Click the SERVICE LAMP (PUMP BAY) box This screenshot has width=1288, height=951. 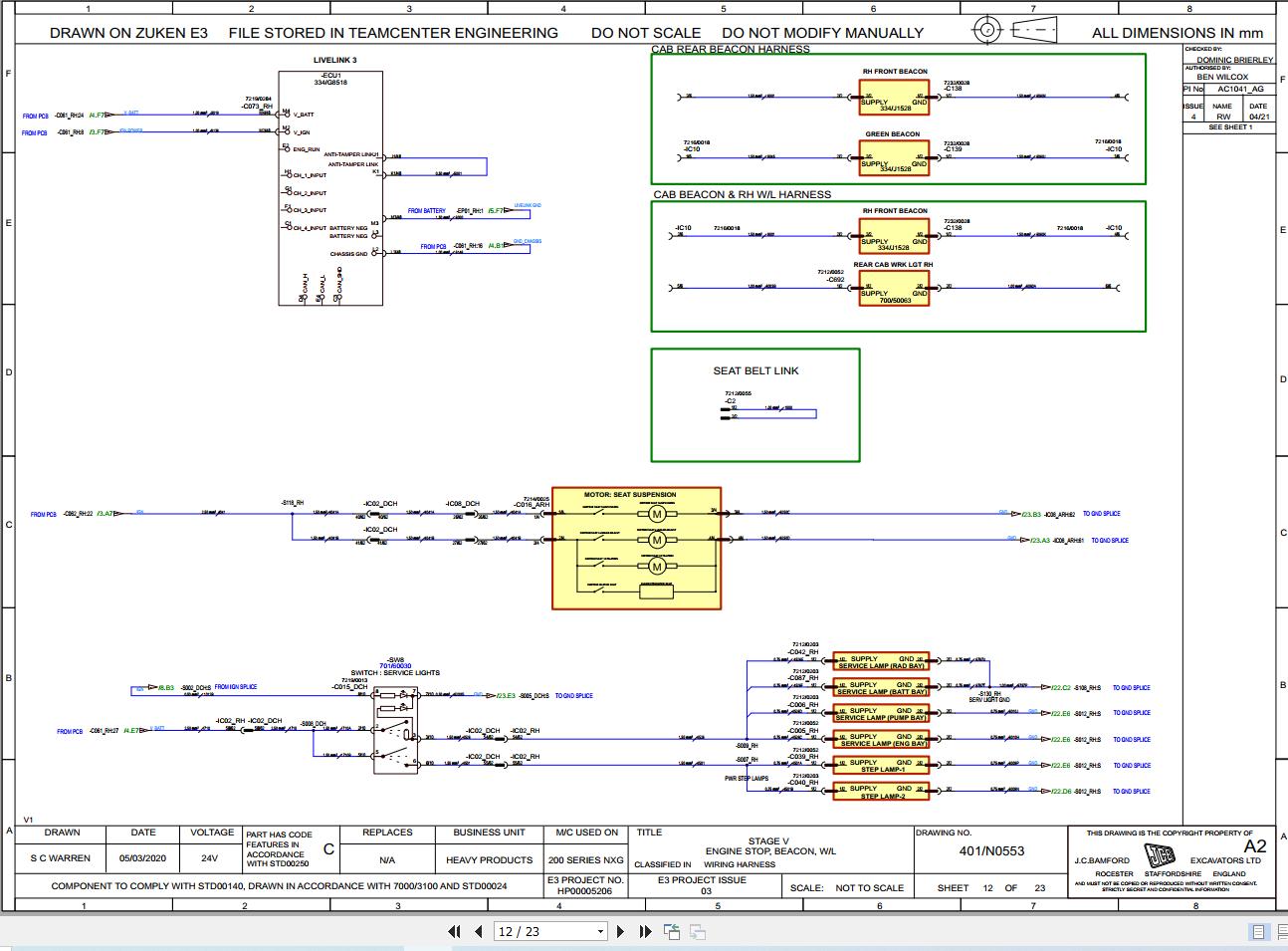pyautogui.click(x=881, y=714)
